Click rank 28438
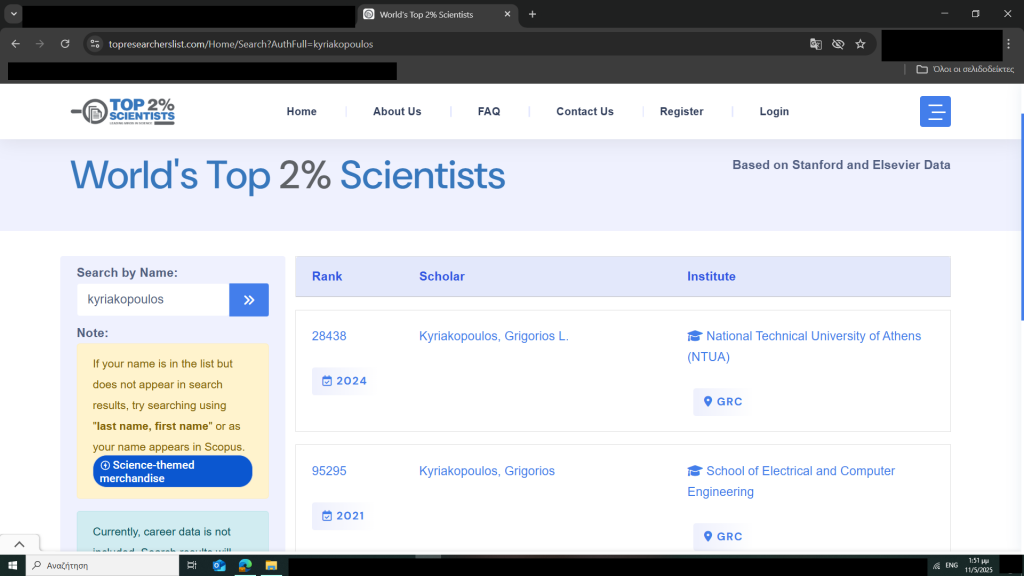This screenshot has height=576, width=1024. pos(329,336)
